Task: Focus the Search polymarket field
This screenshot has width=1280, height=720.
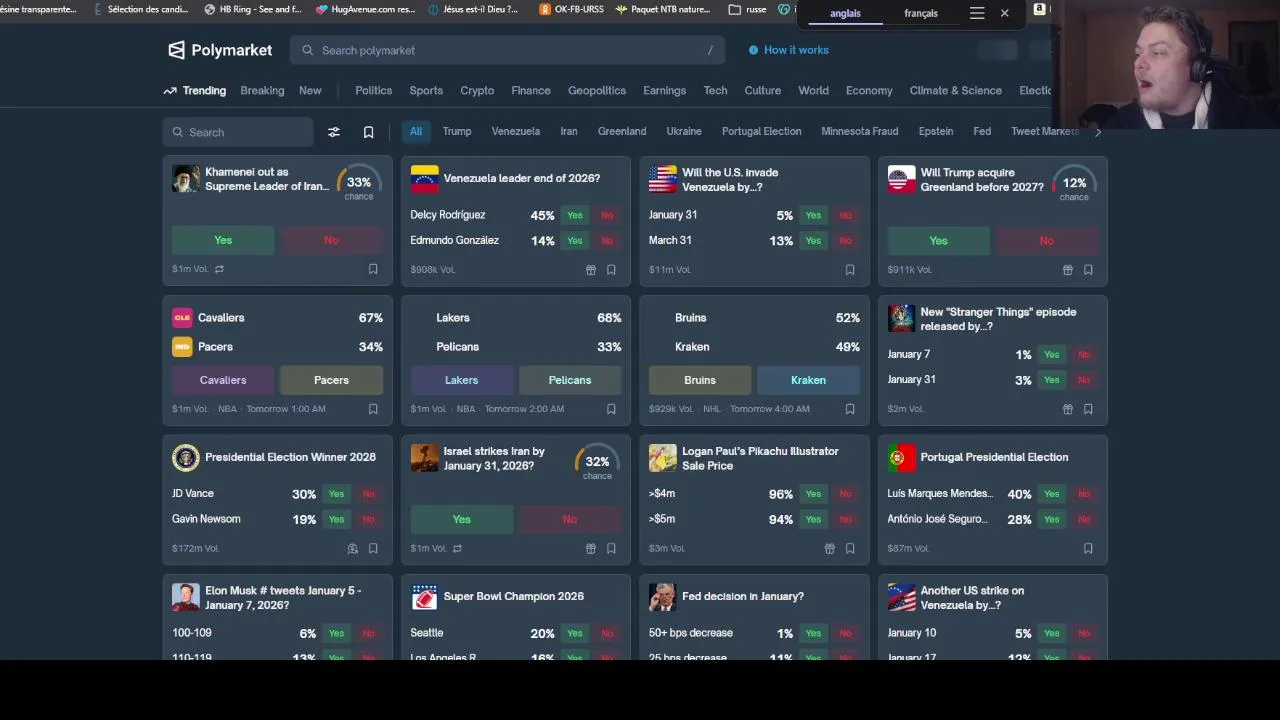Action: [x=507, y=50]
